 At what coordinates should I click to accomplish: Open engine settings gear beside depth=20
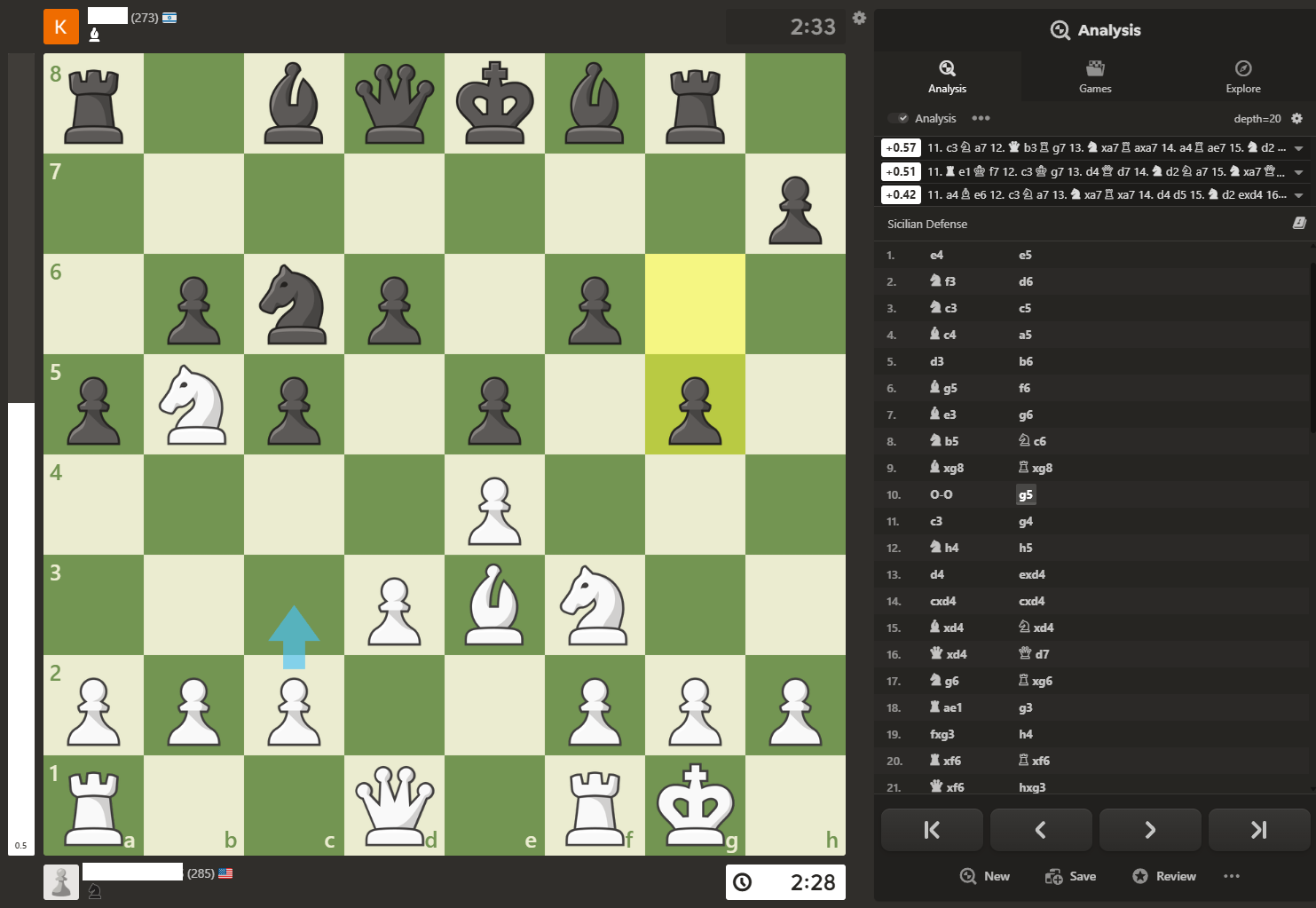(x=1296, y=118)
